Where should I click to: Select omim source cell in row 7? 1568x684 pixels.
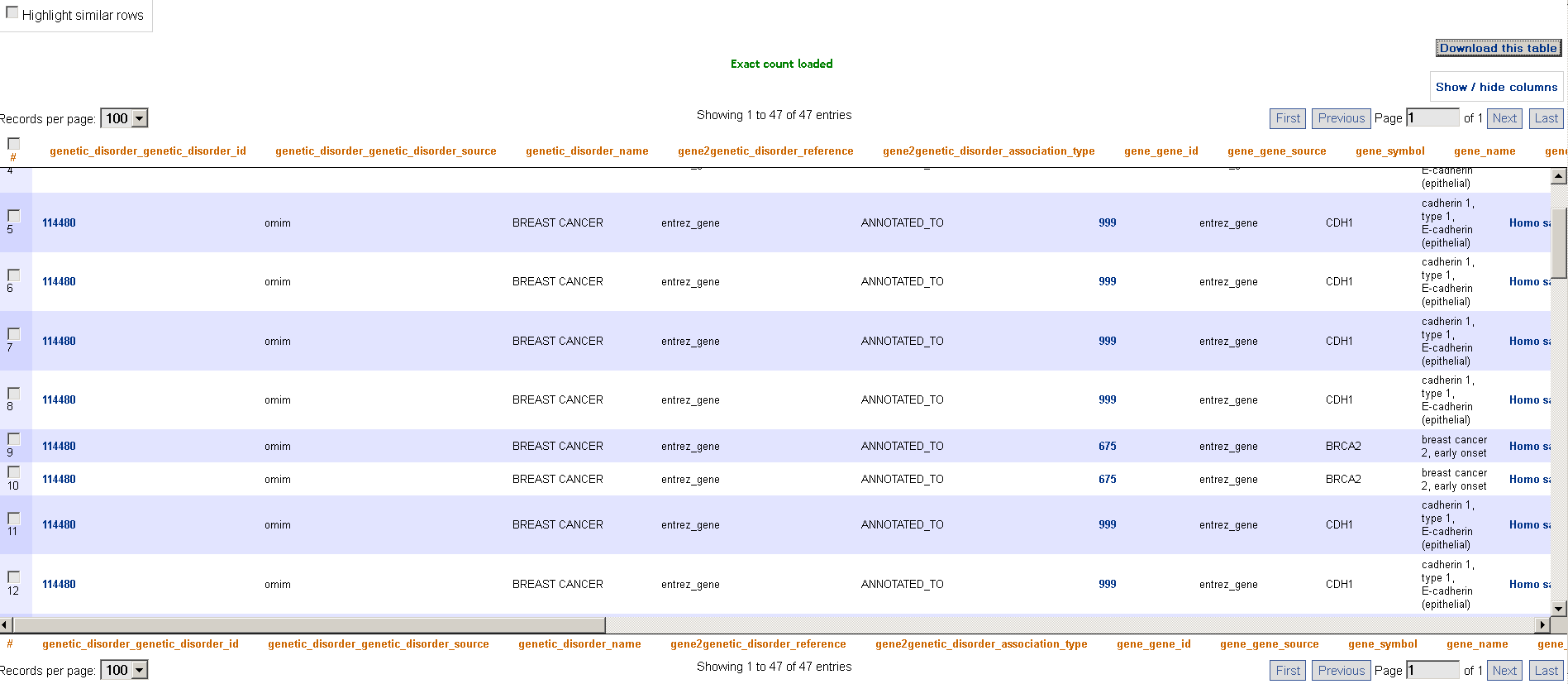click(x=278, y=341)
